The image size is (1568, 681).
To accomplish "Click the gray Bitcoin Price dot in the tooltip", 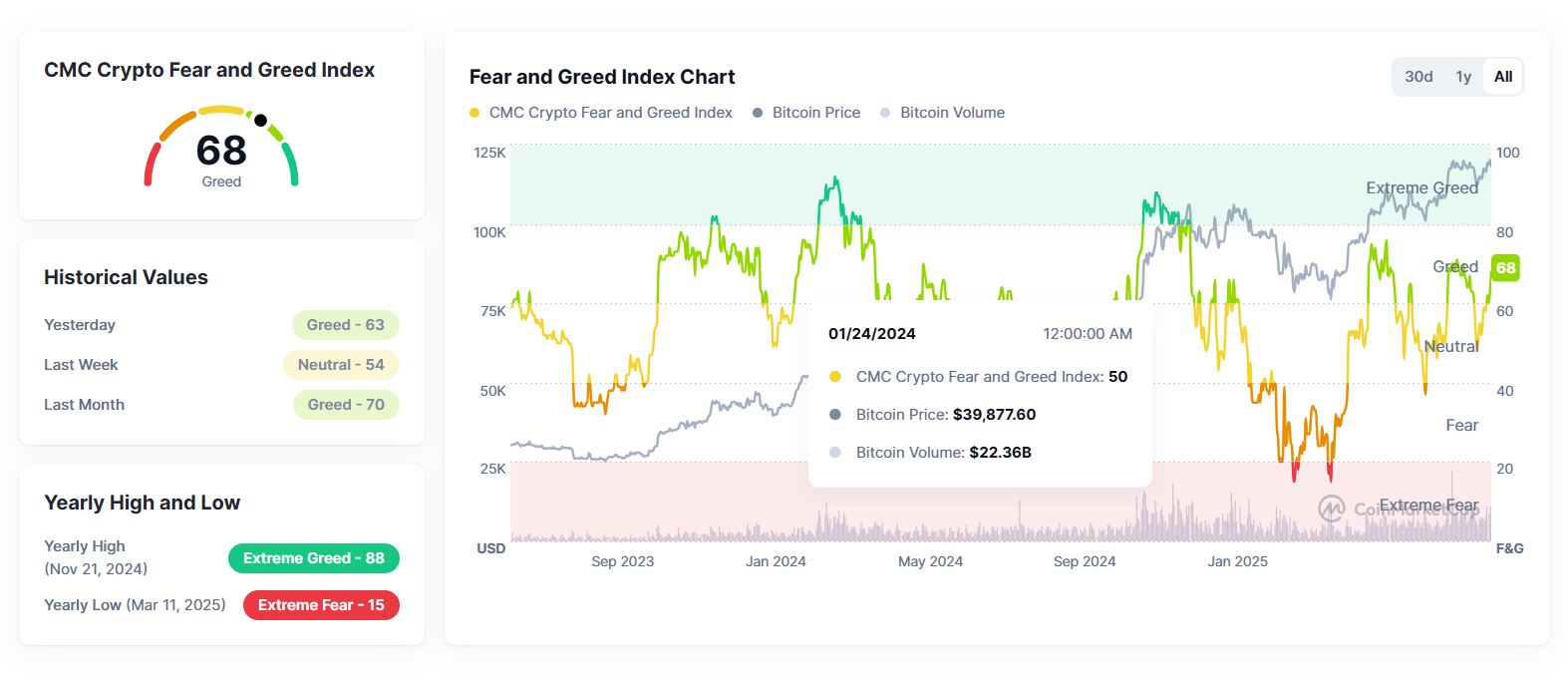I will point(835,415).
